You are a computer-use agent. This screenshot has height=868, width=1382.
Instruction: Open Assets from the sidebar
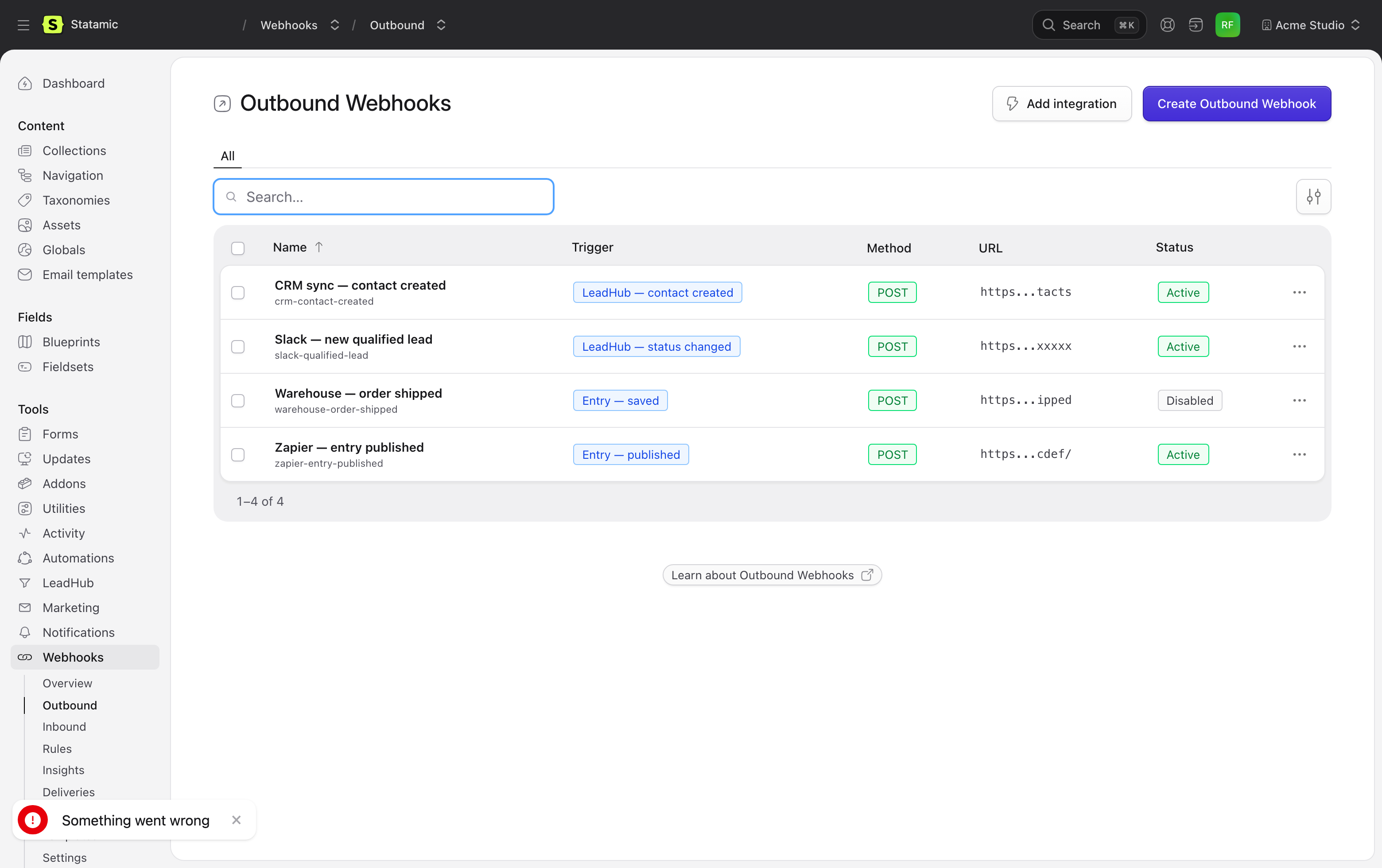point(61,225)
